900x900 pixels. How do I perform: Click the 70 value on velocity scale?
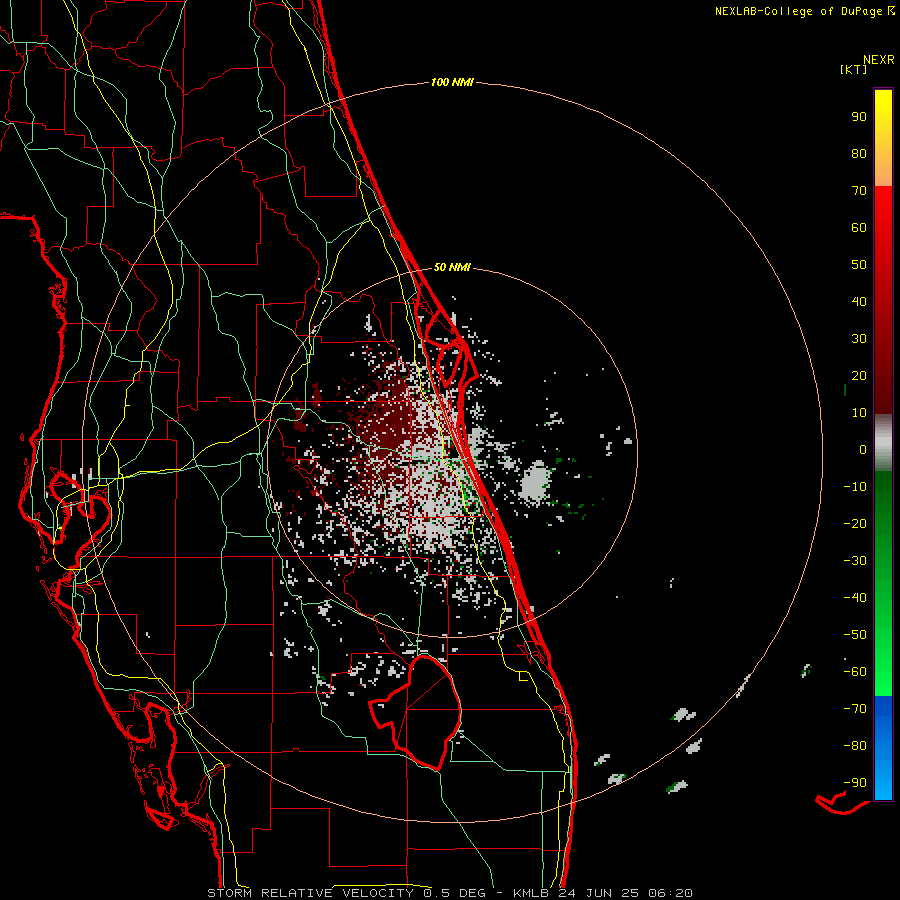click(859, 191)
